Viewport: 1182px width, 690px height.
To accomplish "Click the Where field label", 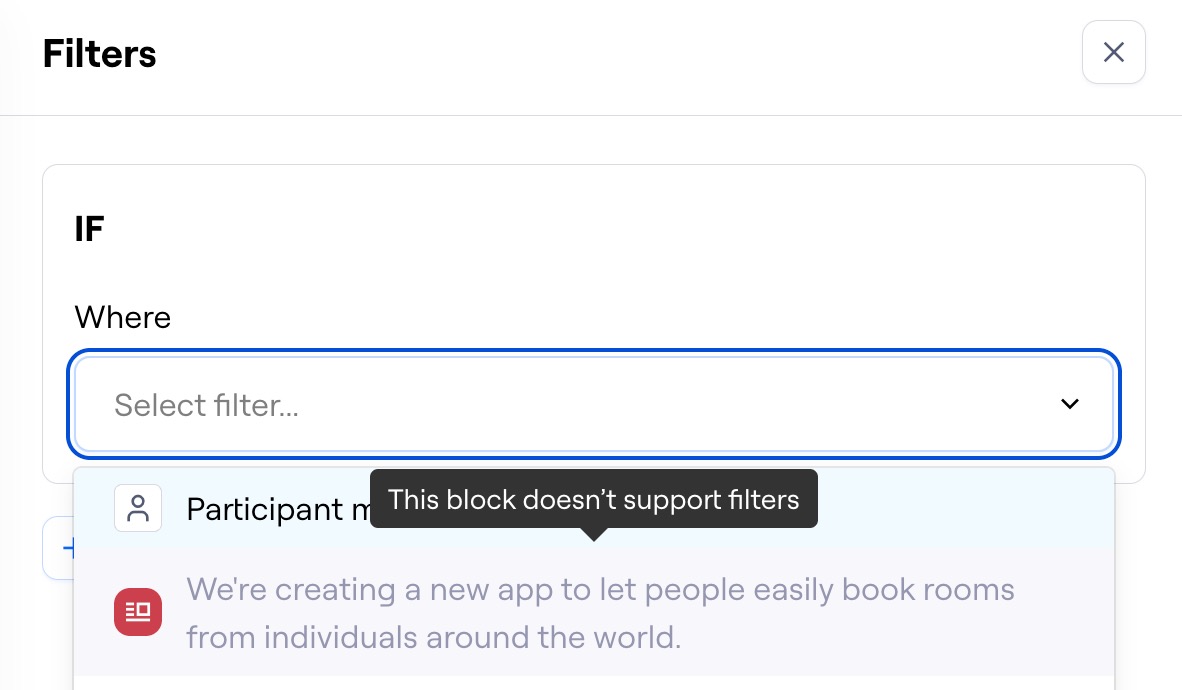I will [123, 317].
